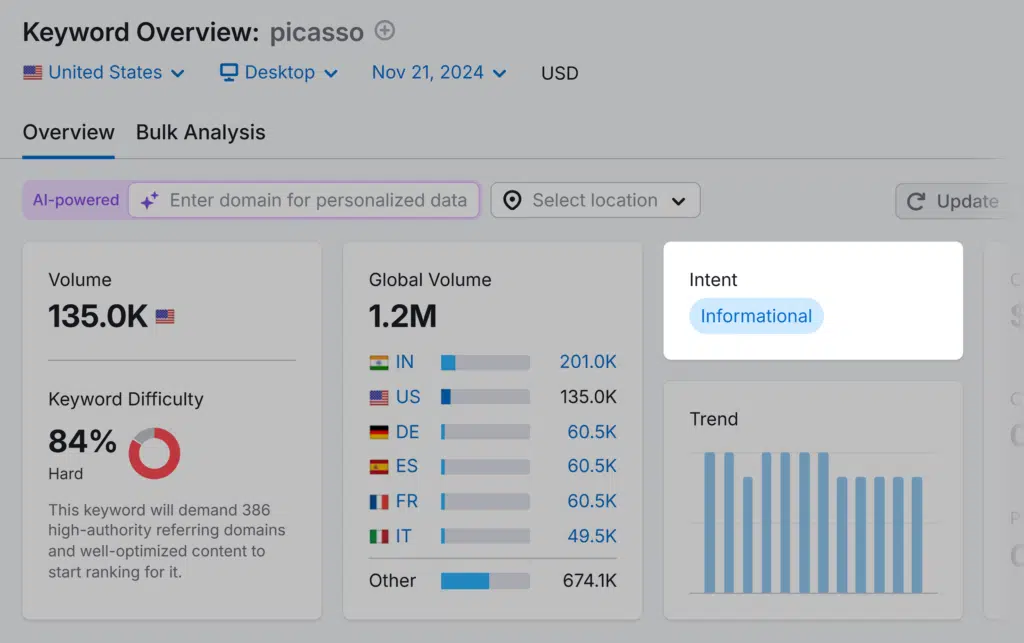
Task: Open the United States country dropdown
Action: [105, 73]
